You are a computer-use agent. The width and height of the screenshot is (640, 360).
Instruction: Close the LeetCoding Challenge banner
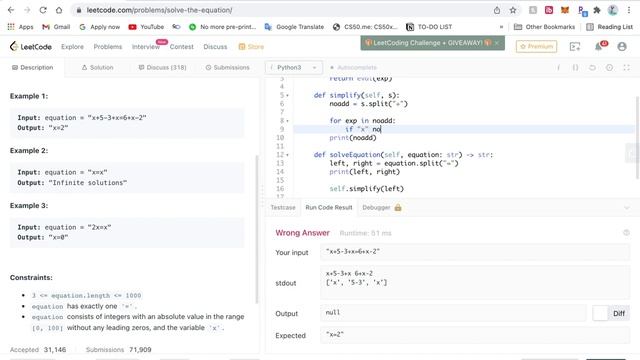coord(497,43)
